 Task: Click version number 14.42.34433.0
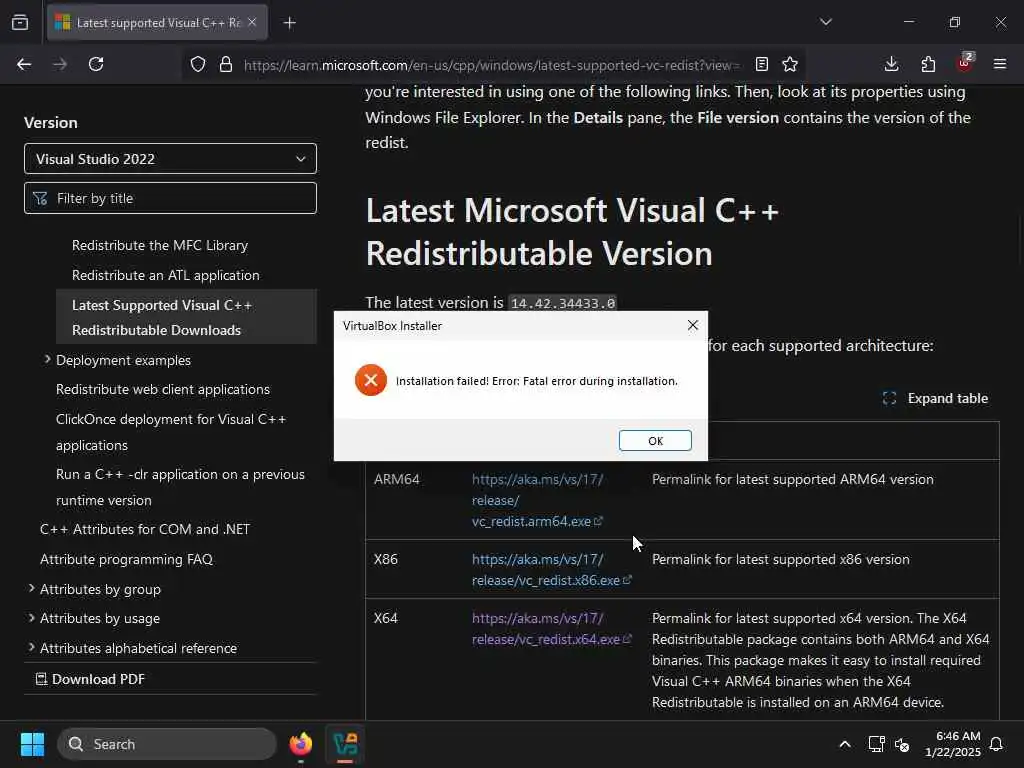[563, 303]
